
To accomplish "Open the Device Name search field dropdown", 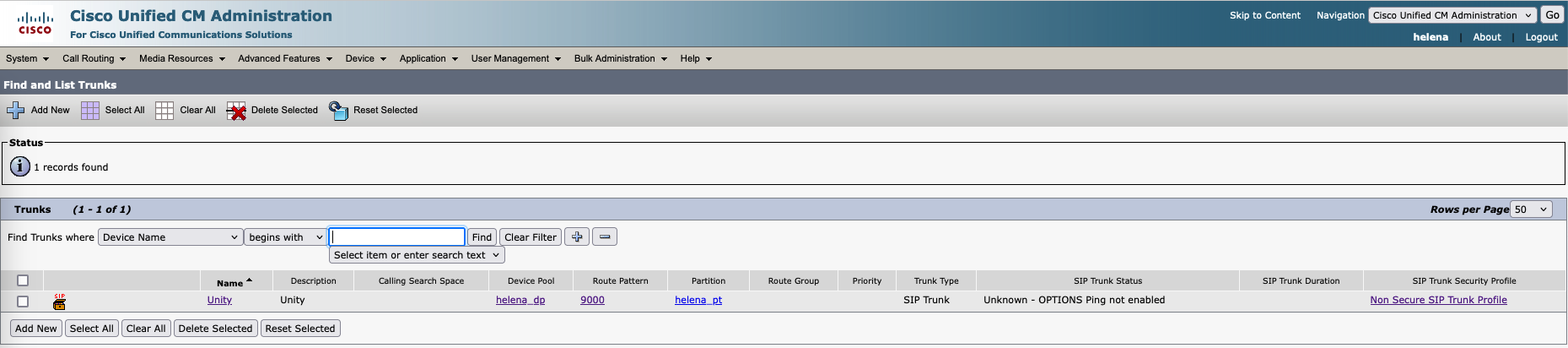I will tap(170, 237).
